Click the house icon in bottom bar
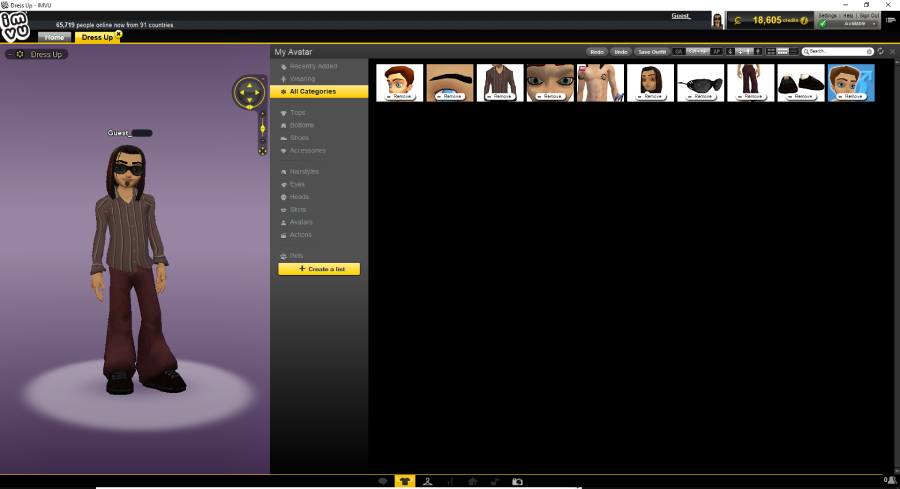The image size is (900, 489). [472, 481]
